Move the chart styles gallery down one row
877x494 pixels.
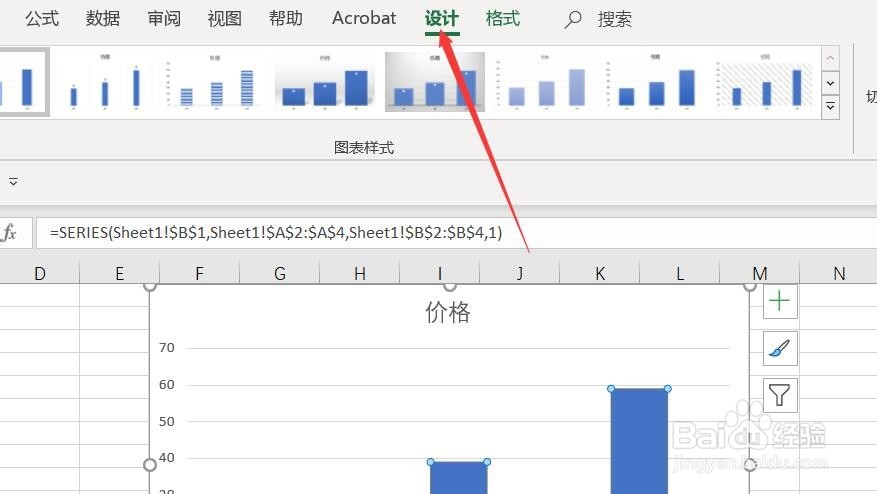pos(831,83)
